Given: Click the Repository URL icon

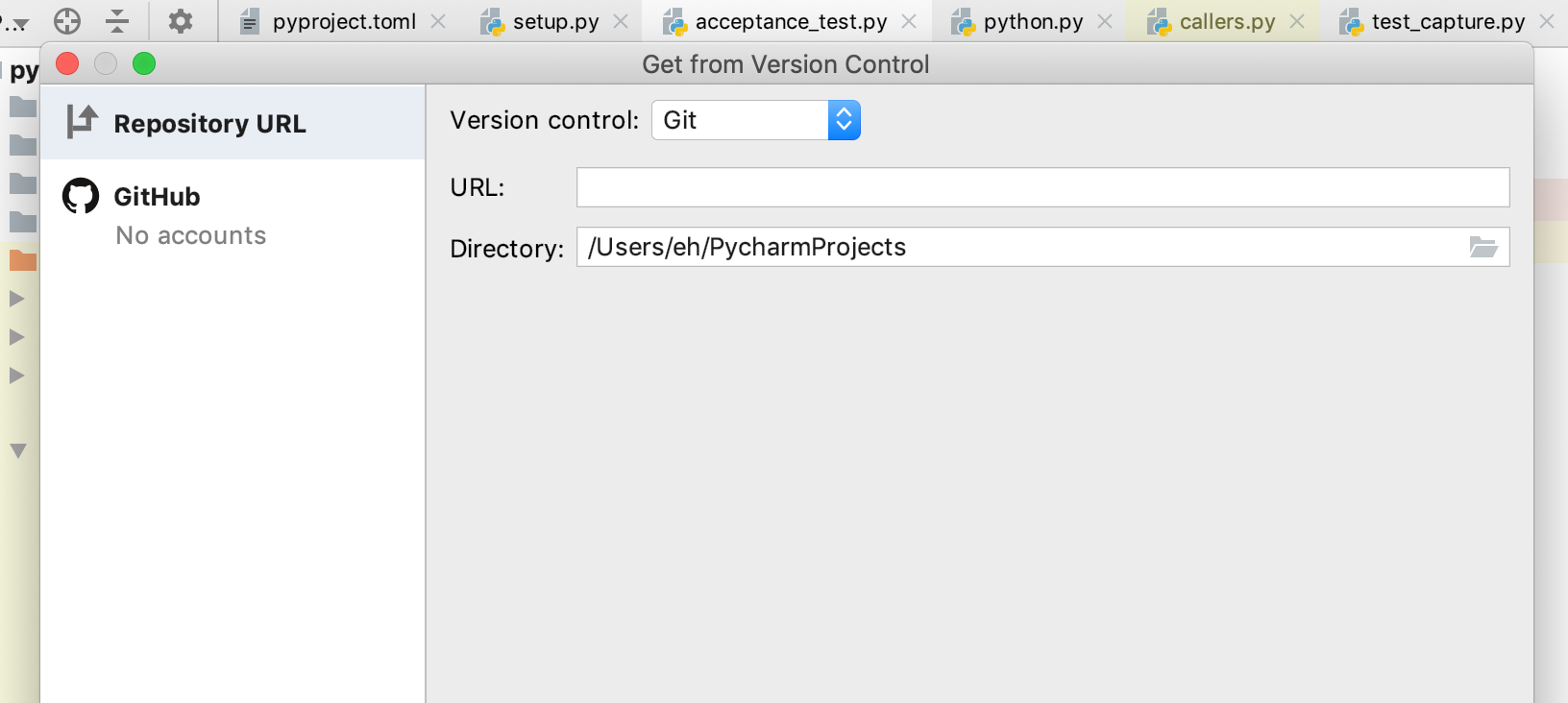Looking at the screenshot, I should coord(83,122).
